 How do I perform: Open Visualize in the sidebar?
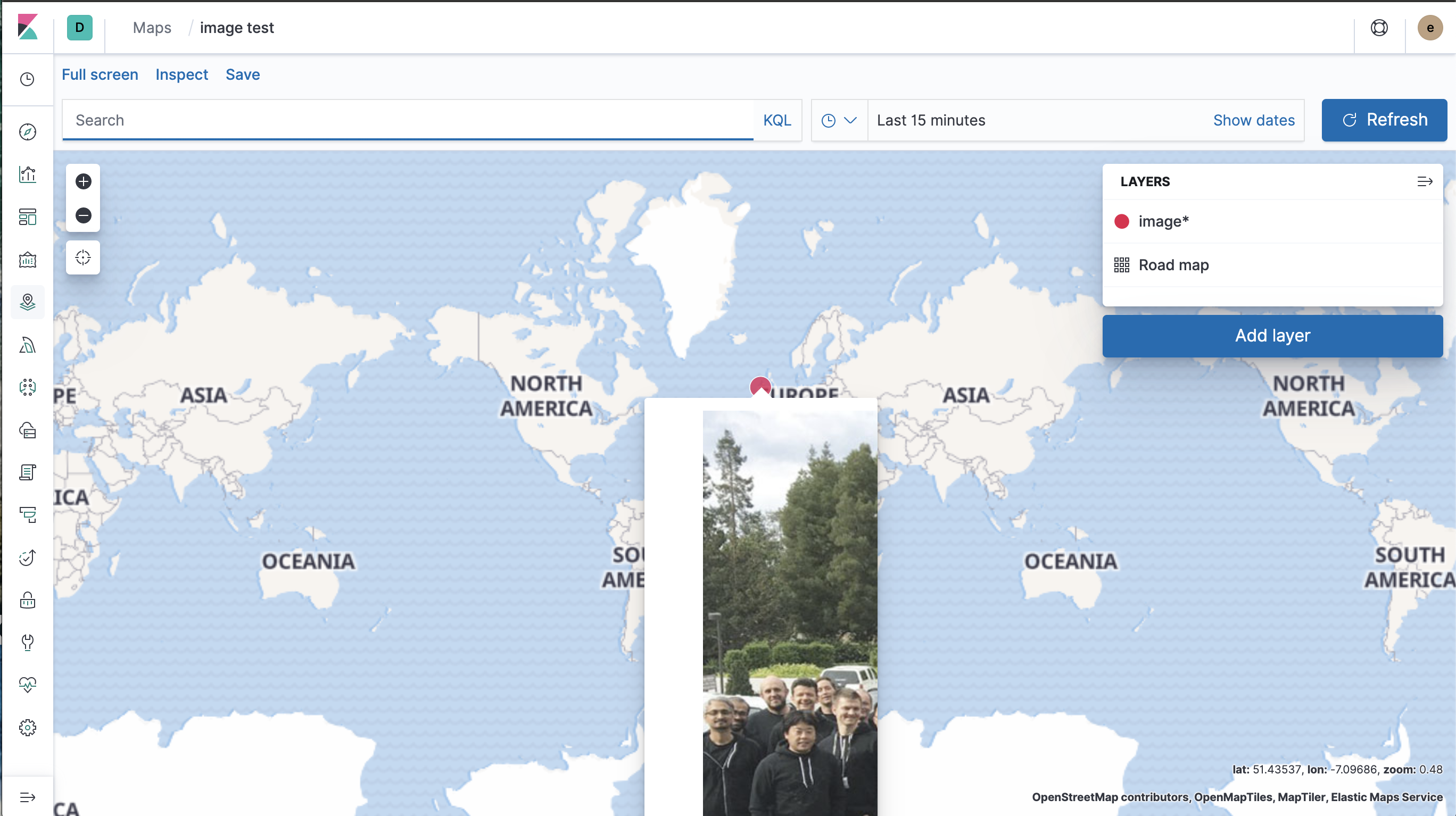click(27, 174)
